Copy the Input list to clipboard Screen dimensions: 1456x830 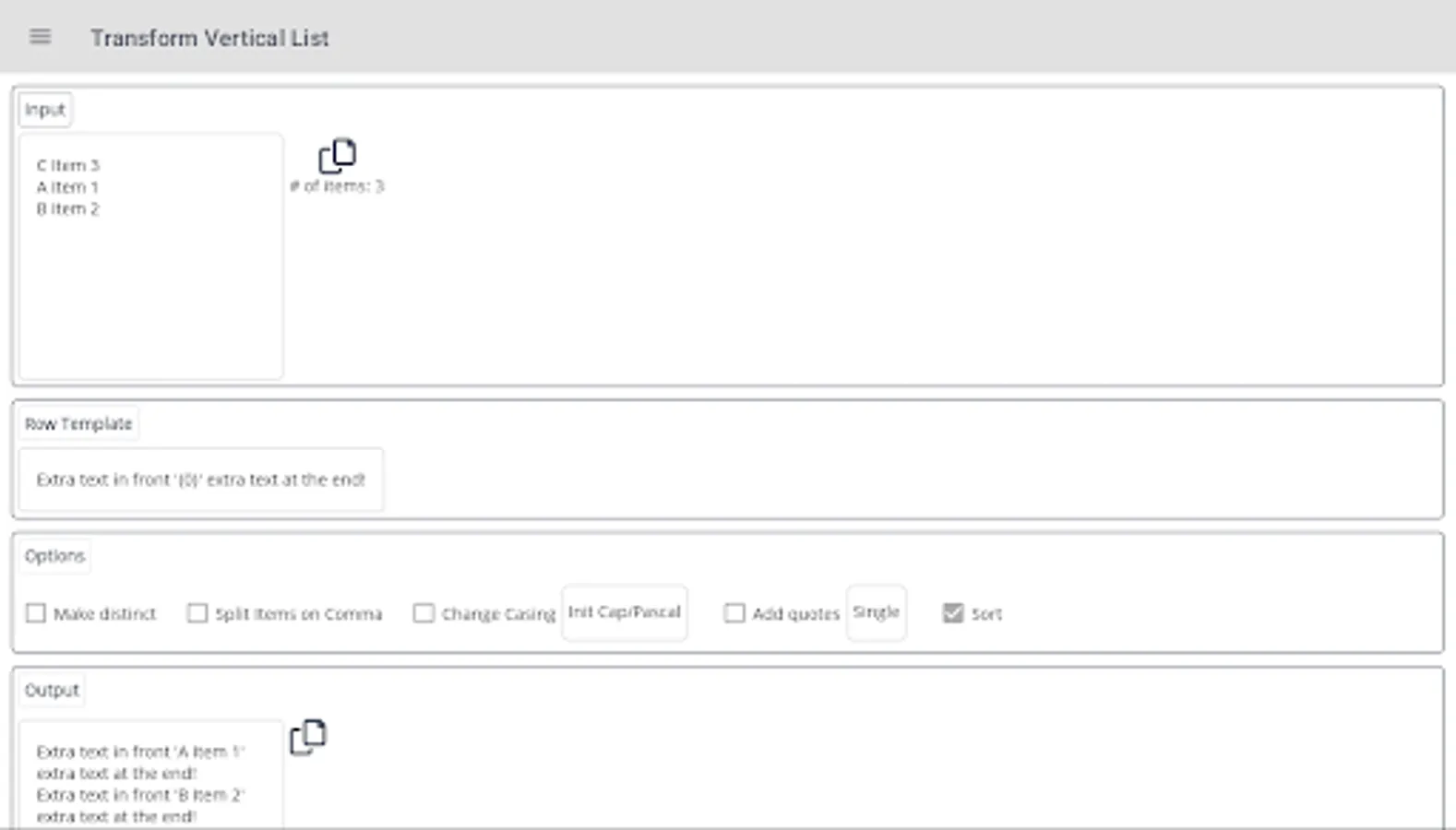pyautogui.click(x=337, y=156)
